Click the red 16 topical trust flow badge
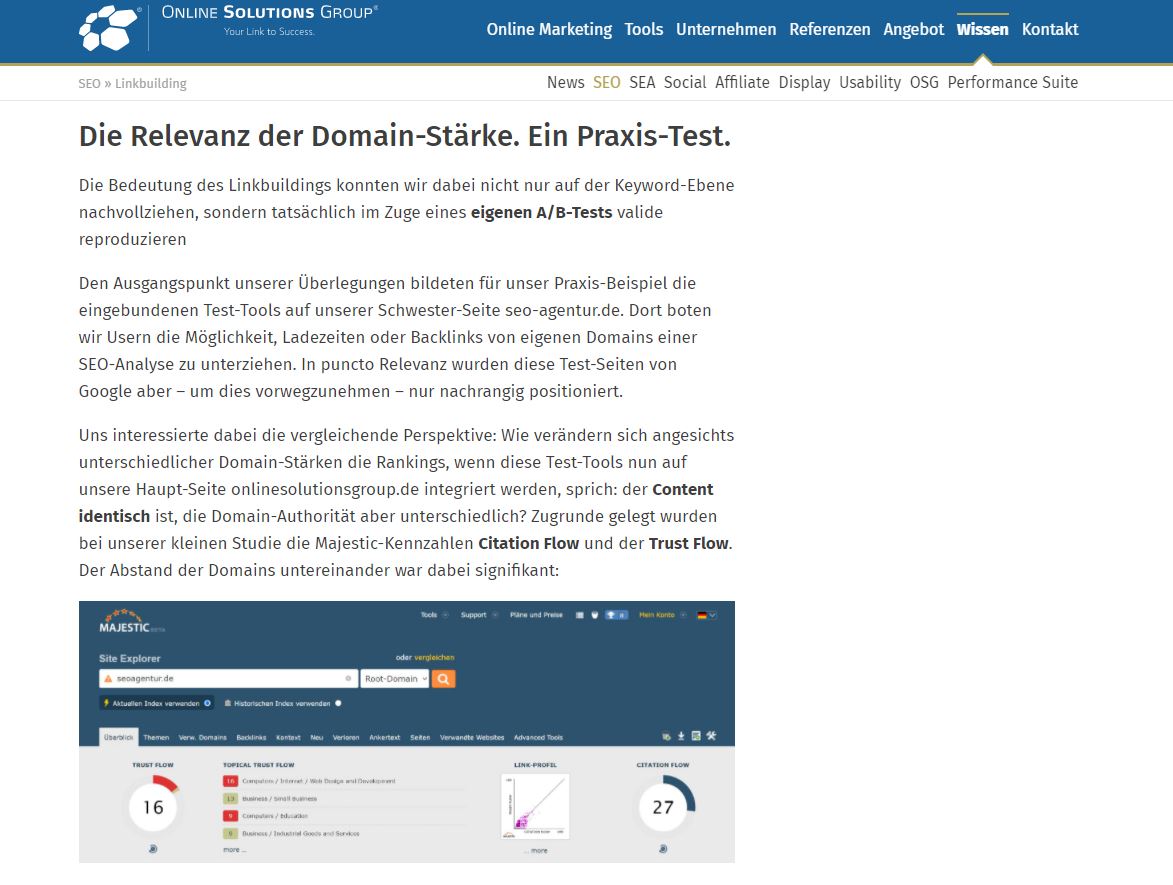This screenshot has height=885, width=1173. pyautogui.click(x=230, y=781)
